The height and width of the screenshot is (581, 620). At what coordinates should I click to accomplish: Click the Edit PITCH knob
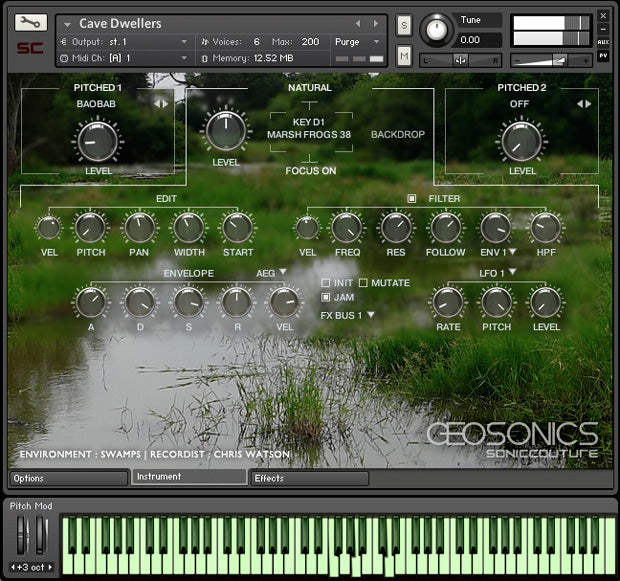point(91,228)
